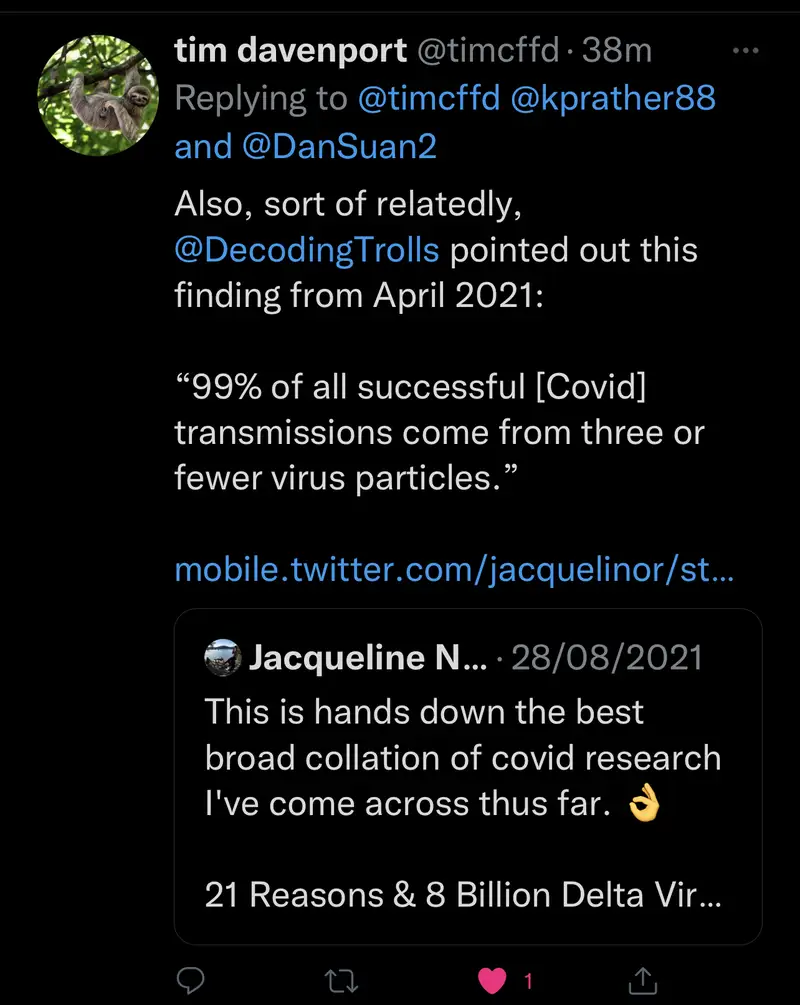
Task: Retweet this post using the retweet icon
Action: [343, 980]
